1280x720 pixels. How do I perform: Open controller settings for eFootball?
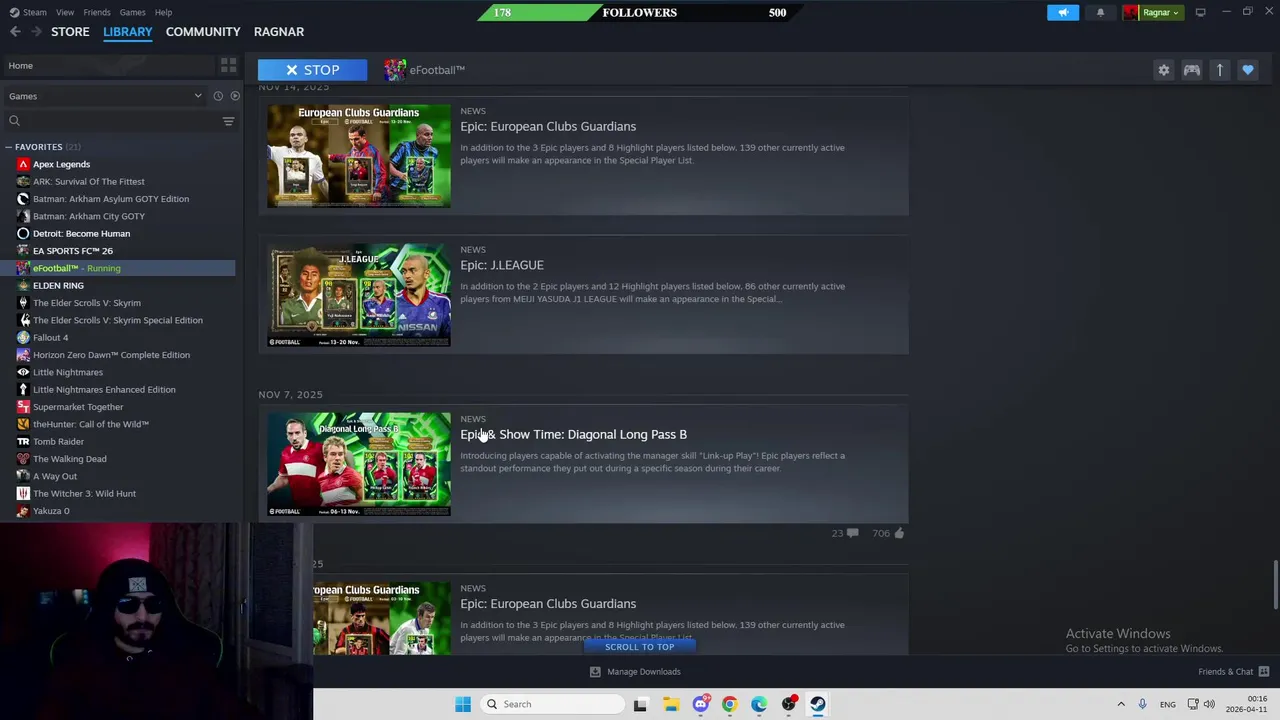1191,70
